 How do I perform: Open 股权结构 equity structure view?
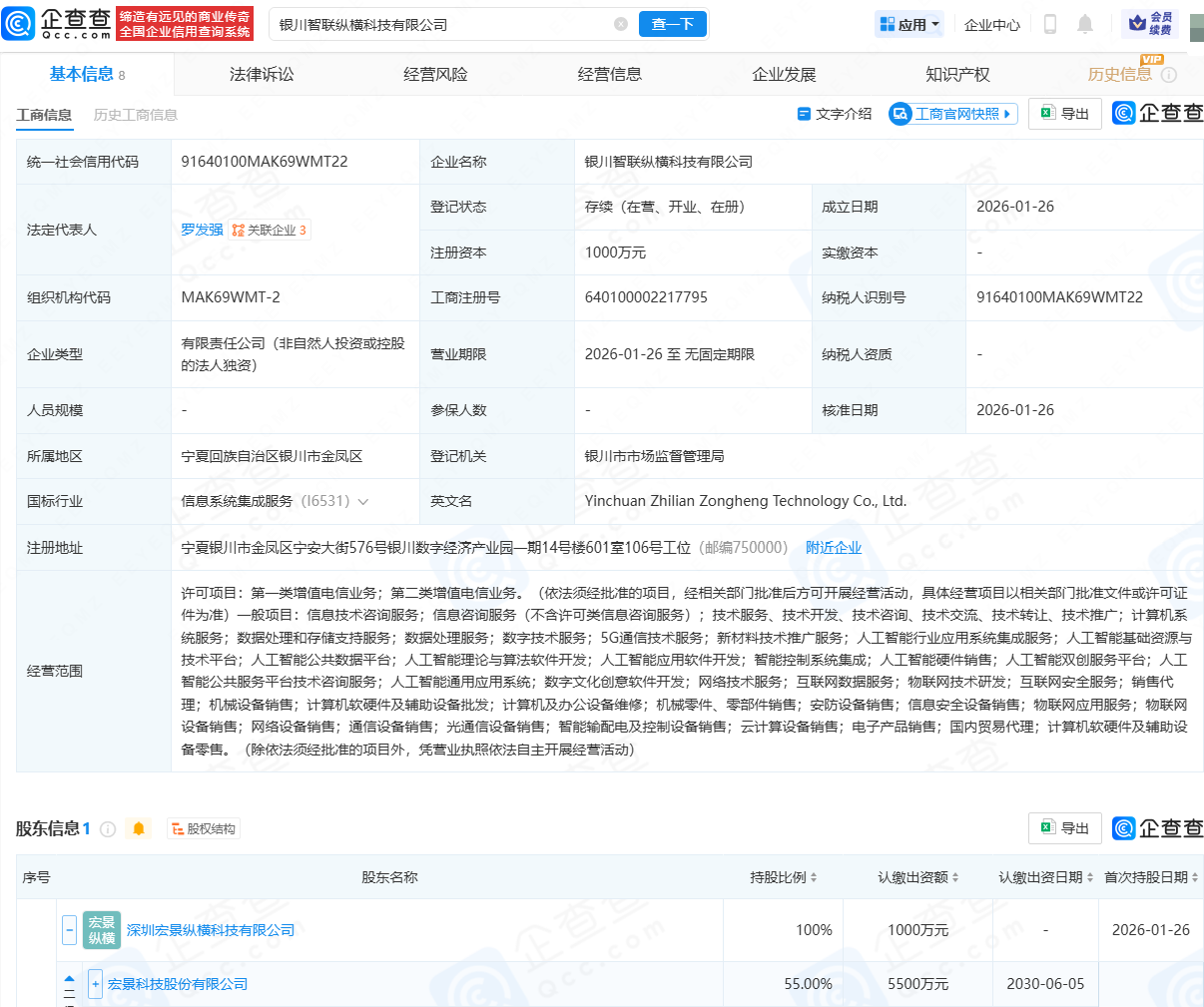coord(204,828)
